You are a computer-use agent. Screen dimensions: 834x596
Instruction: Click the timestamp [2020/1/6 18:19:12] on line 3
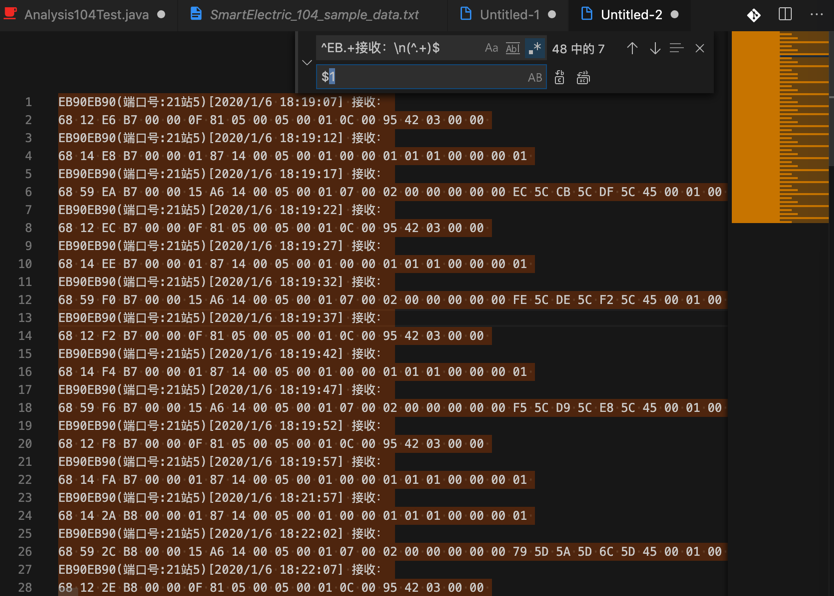[x=276, y=138]
